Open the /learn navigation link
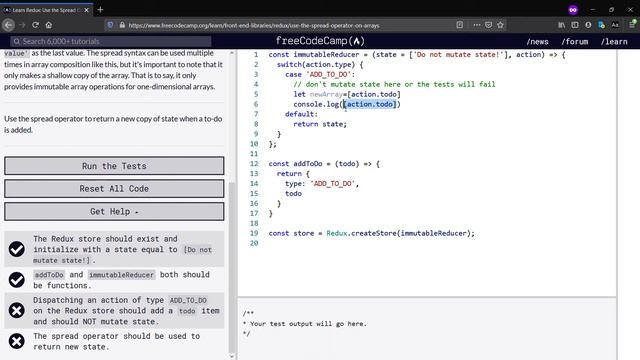Viewport: 640px width, 360px height. pyautogui.click(x=614, y=42)
